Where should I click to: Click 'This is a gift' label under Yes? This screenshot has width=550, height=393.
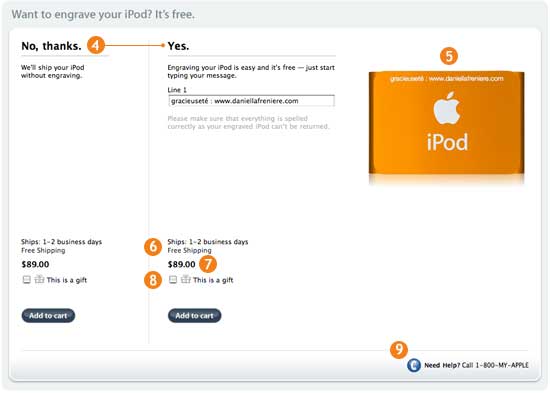click(213, 280)
